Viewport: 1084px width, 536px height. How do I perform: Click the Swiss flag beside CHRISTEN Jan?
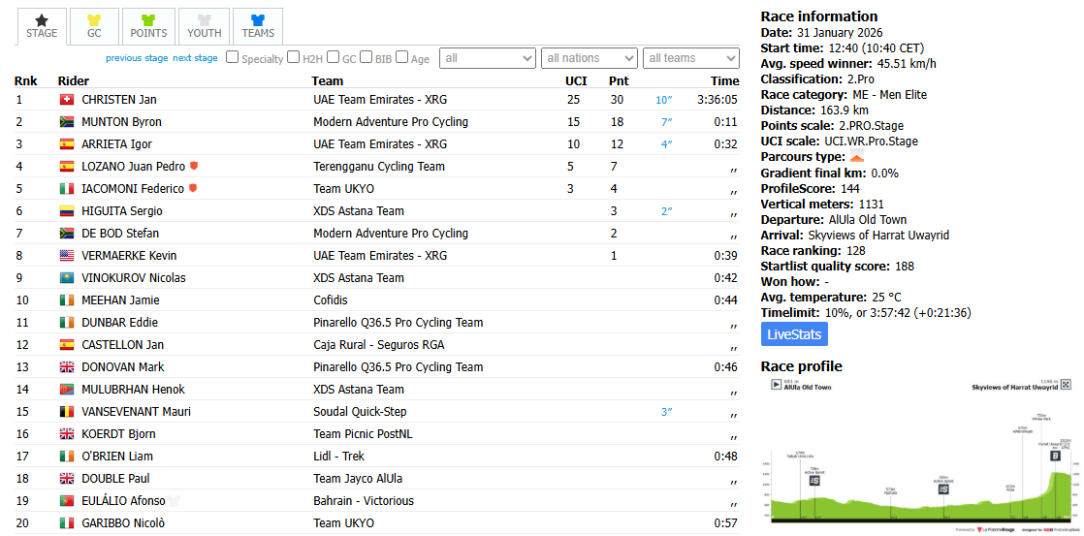67,100
